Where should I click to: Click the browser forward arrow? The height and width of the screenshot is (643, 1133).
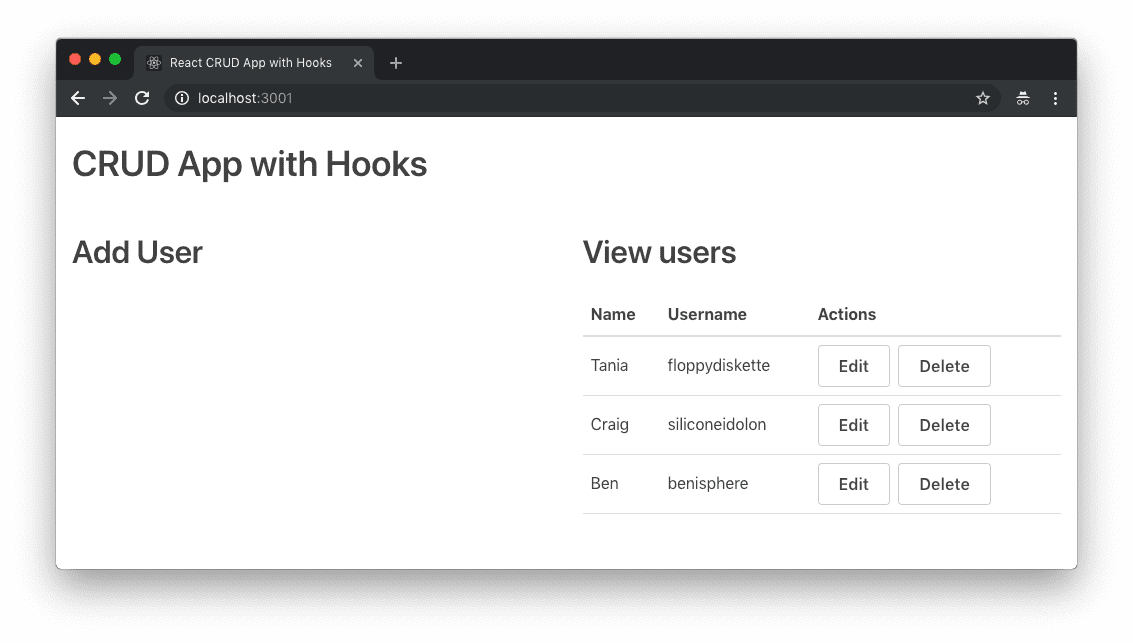click(x=110, y=98)
